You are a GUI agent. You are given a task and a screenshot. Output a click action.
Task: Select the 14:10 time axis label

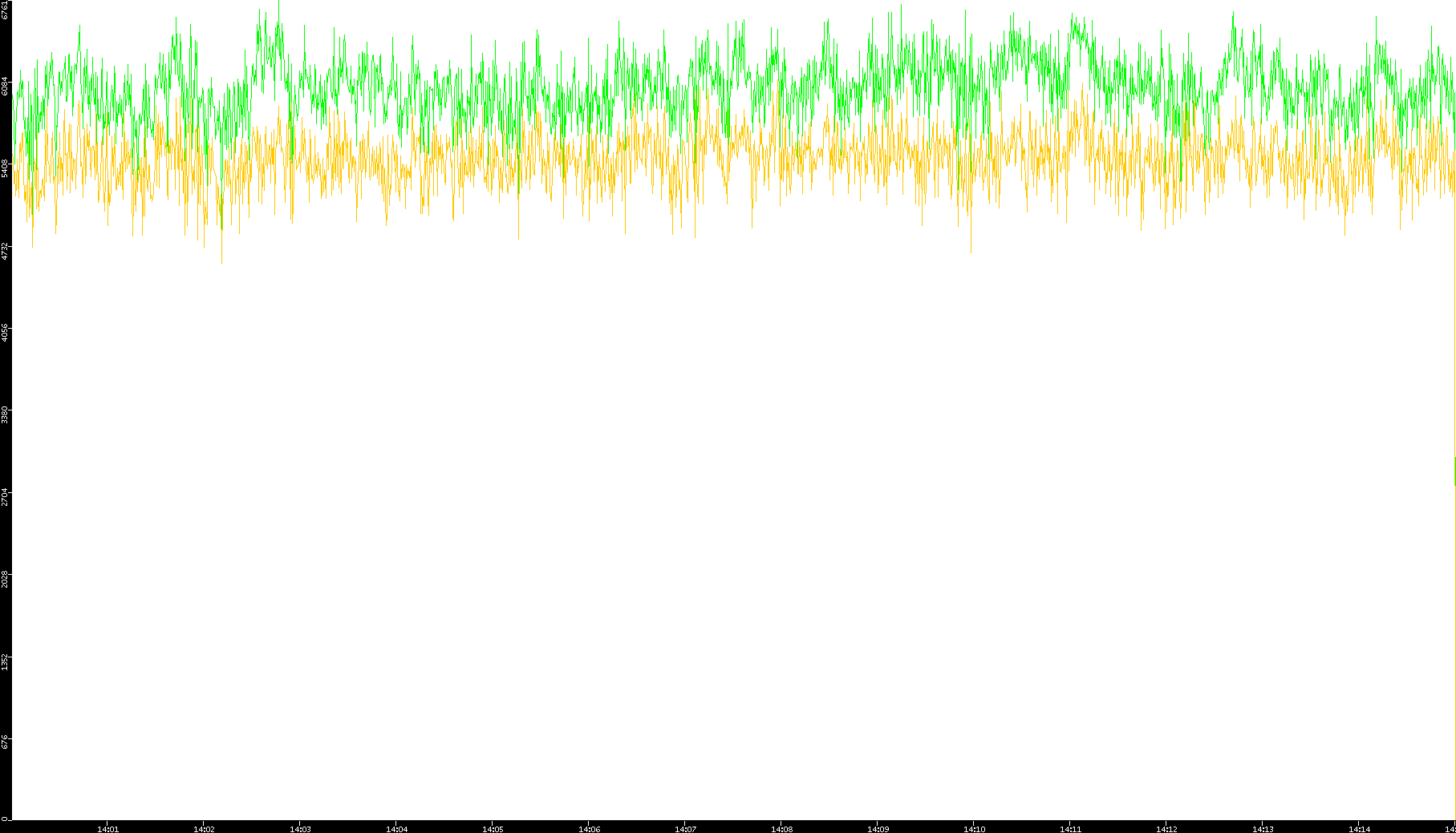tap(974, 829)
